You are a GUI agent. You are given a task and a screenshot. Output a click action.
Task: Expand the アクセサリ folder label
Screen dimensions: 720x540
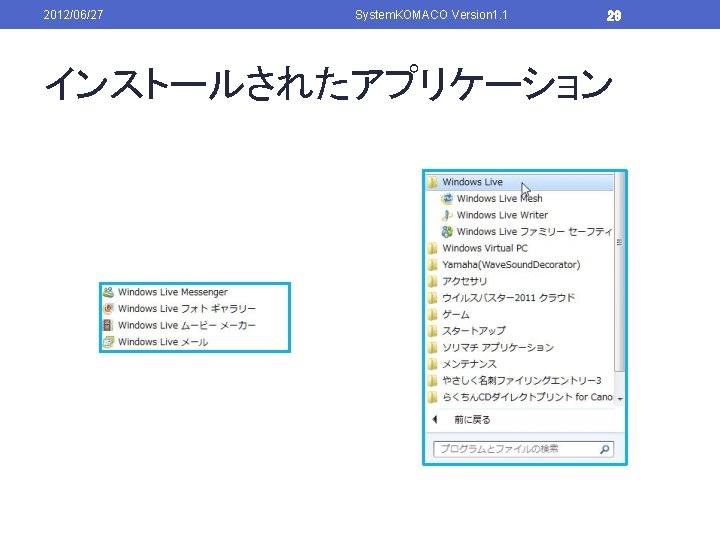tap(464, 281)
